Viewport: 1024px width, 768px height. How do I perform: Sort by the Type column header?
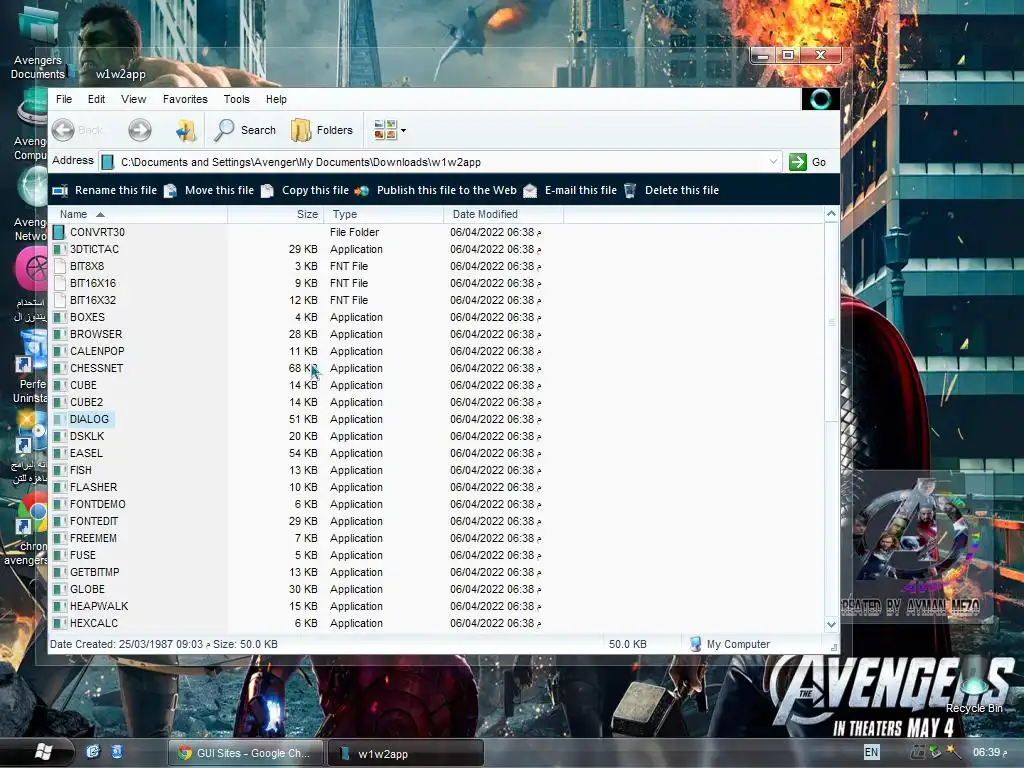383,214
